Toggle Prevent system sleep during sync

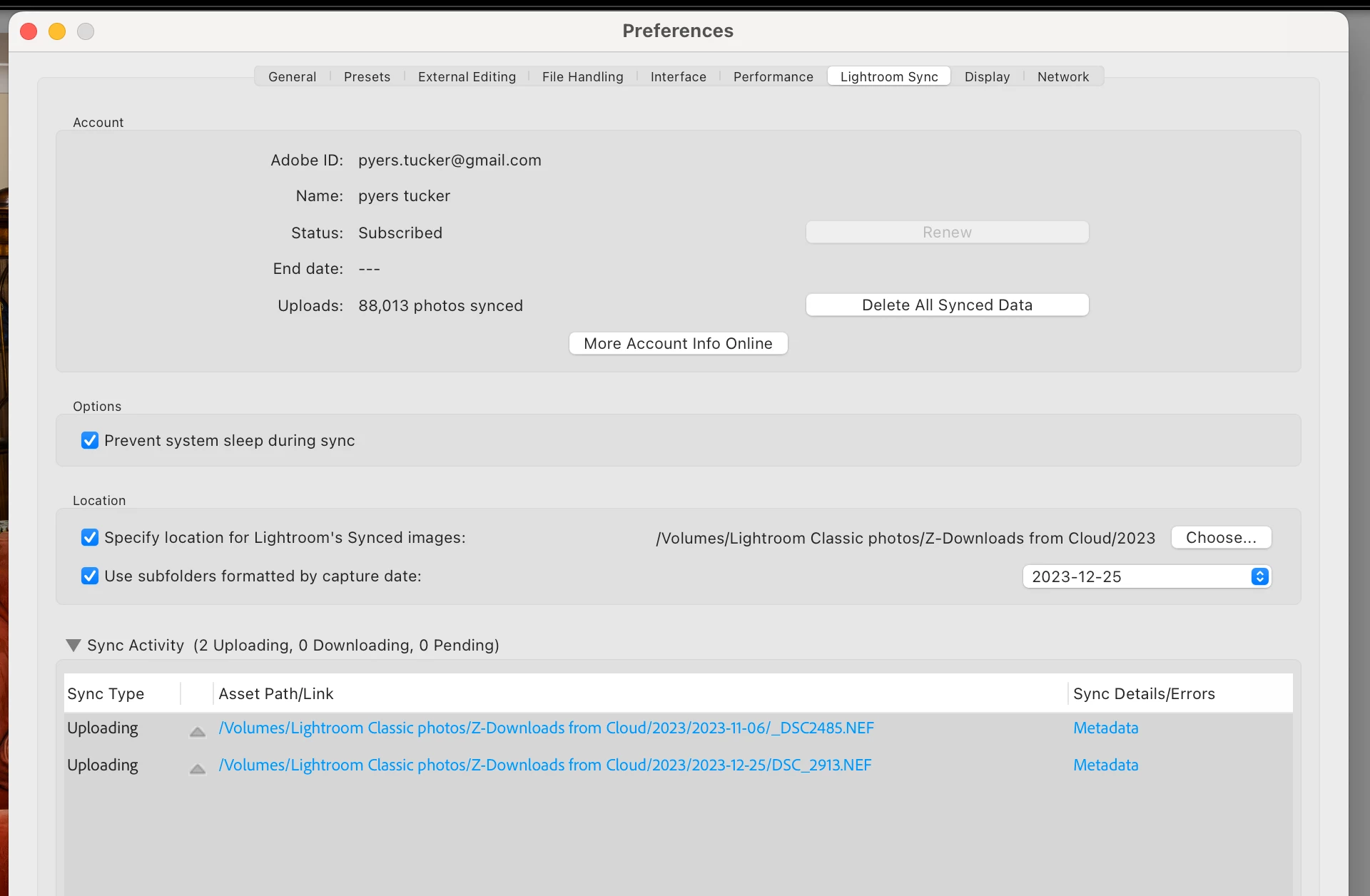pos(90,441)
